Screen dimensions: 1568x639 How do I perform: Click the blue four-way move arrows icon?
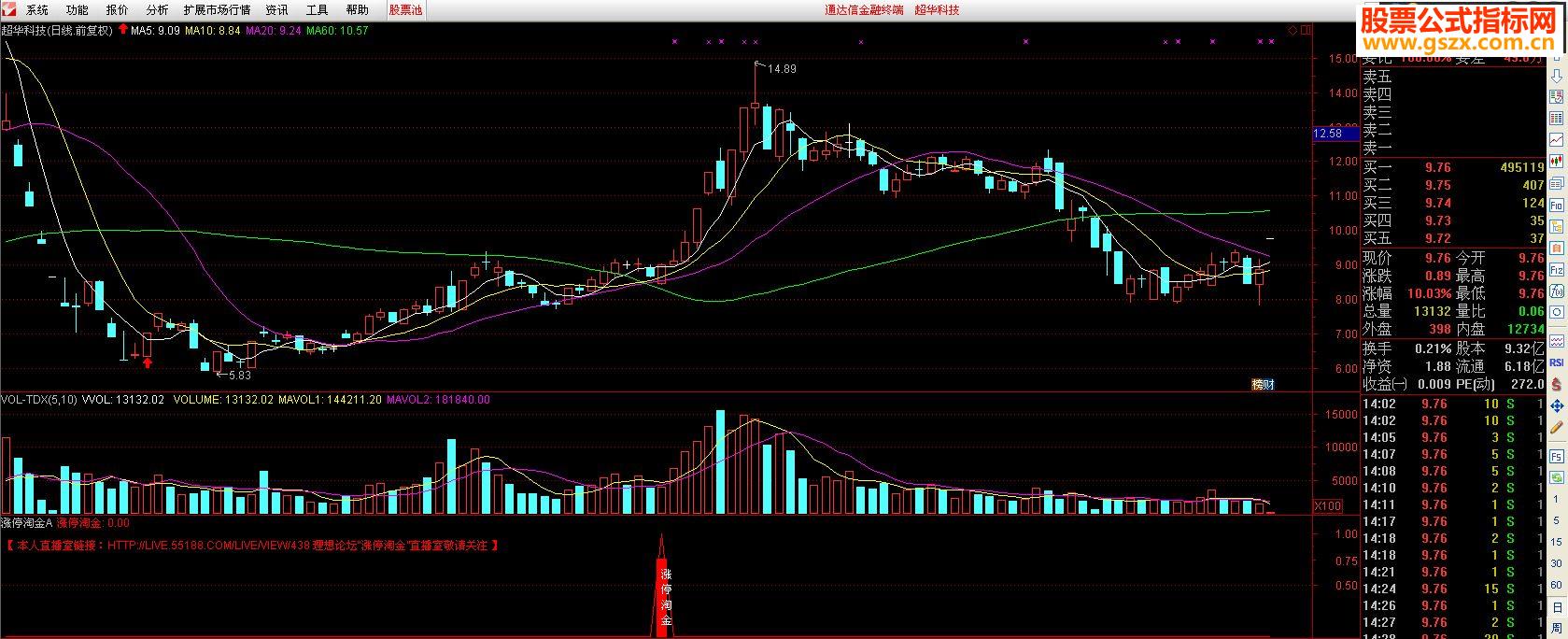tap(1557, 406)
